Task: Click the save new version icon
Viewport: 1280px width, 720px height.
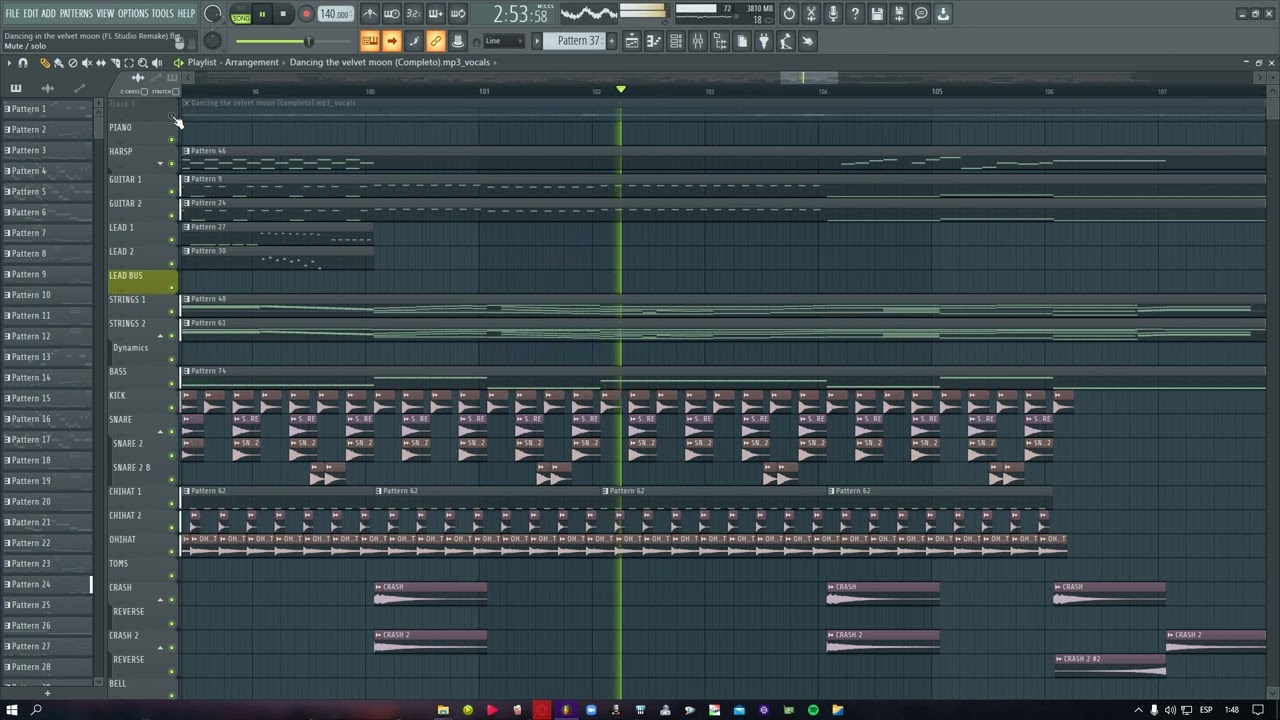Action: (x=899, y=14)
